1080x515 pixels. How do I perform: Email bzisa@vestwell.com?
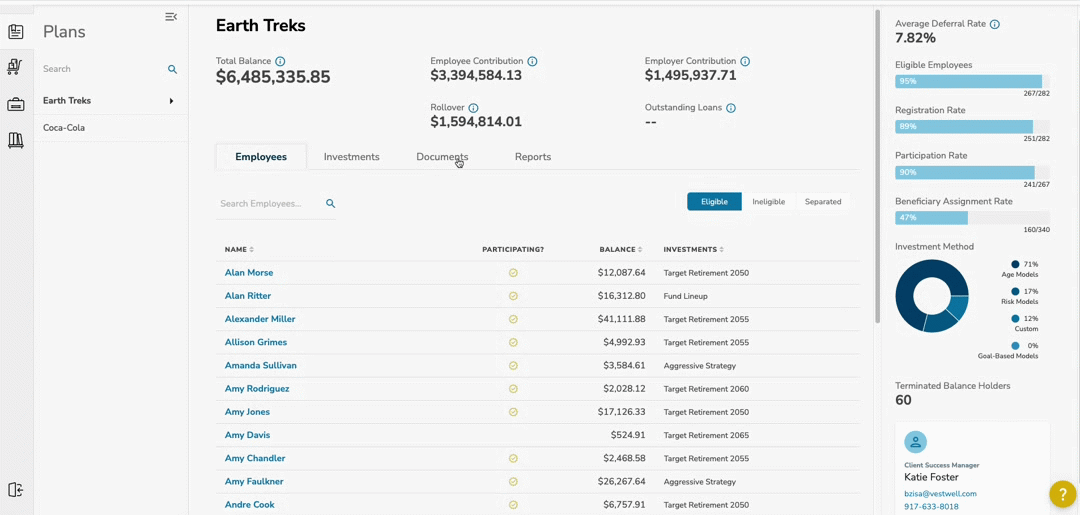click(940, 494)
